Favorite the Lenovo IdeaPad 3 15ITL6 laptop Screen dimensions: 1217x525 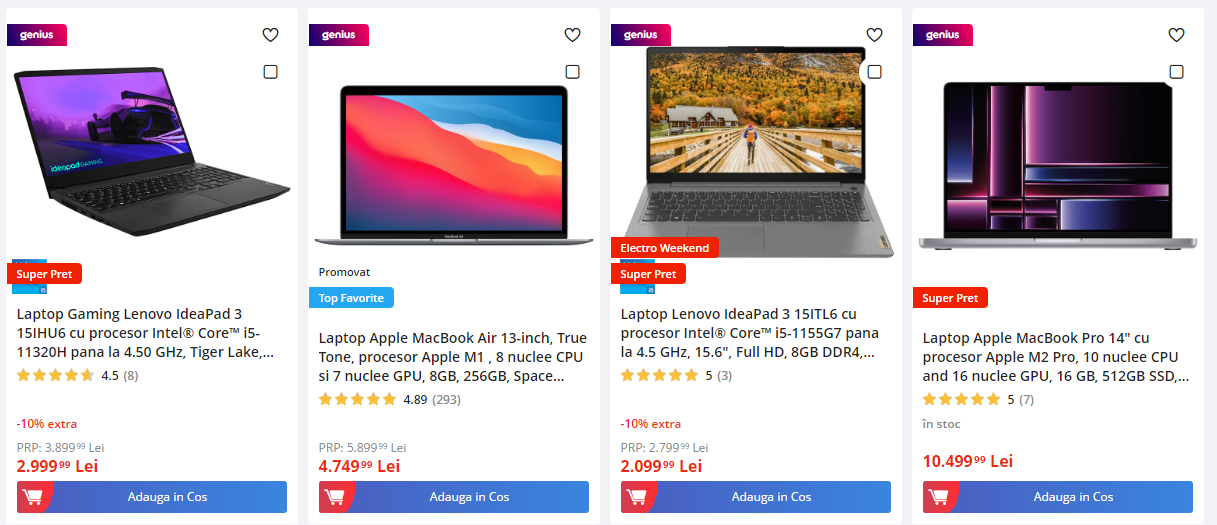pos(874,35)
